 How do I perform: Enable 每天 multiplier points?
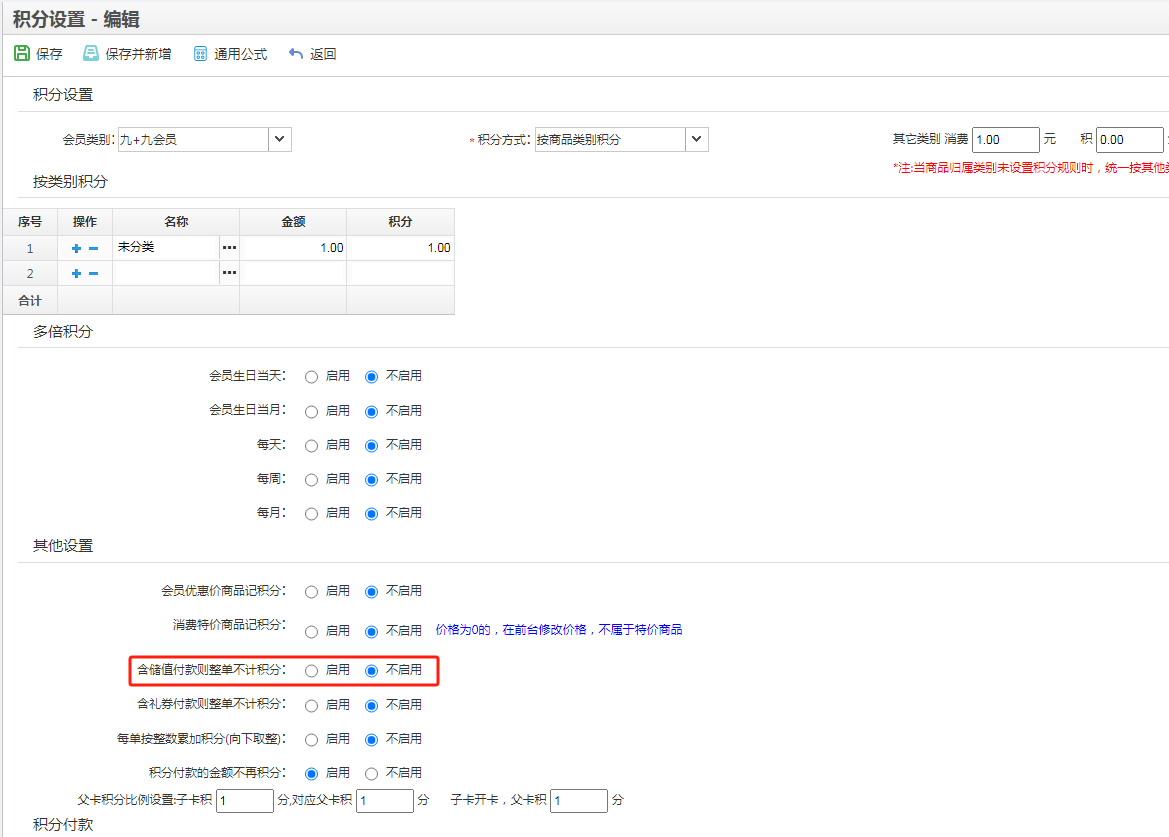point(312,446)
